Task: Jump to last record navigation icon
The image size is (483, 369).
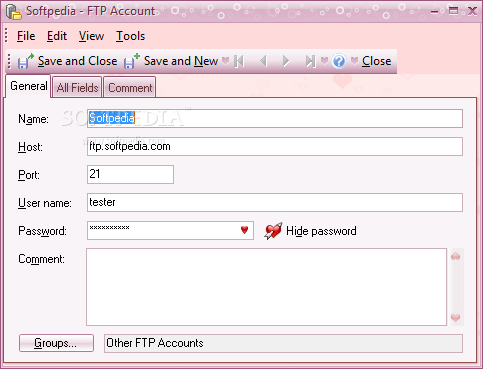Action: pyautogui.click(x=311, y=61)
